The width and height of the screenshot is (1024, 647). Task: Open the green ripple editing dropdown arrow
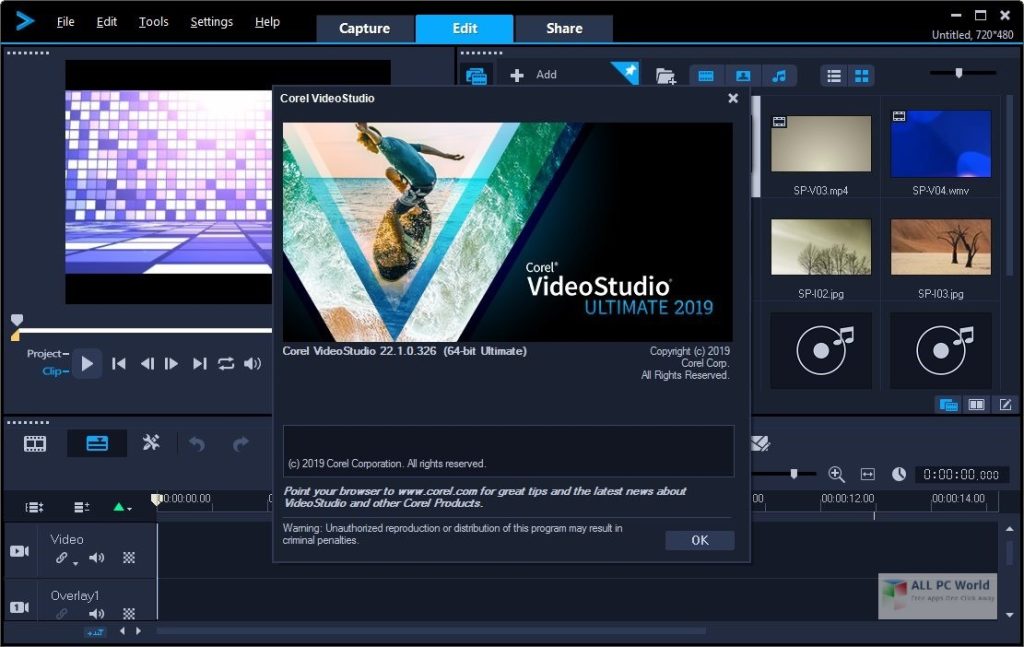pyautogui.click(x=130, y=508)
